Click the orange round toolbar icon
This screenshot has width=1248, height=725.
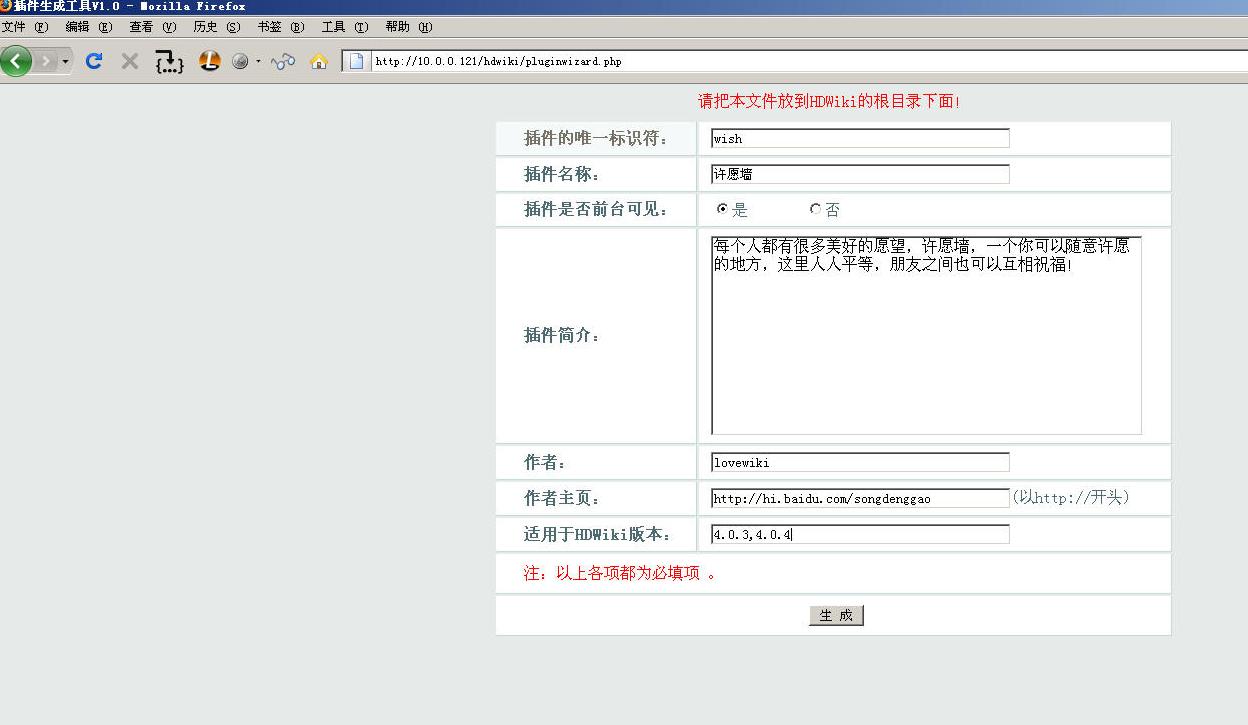pyautogui.click(x=209, y=61)
